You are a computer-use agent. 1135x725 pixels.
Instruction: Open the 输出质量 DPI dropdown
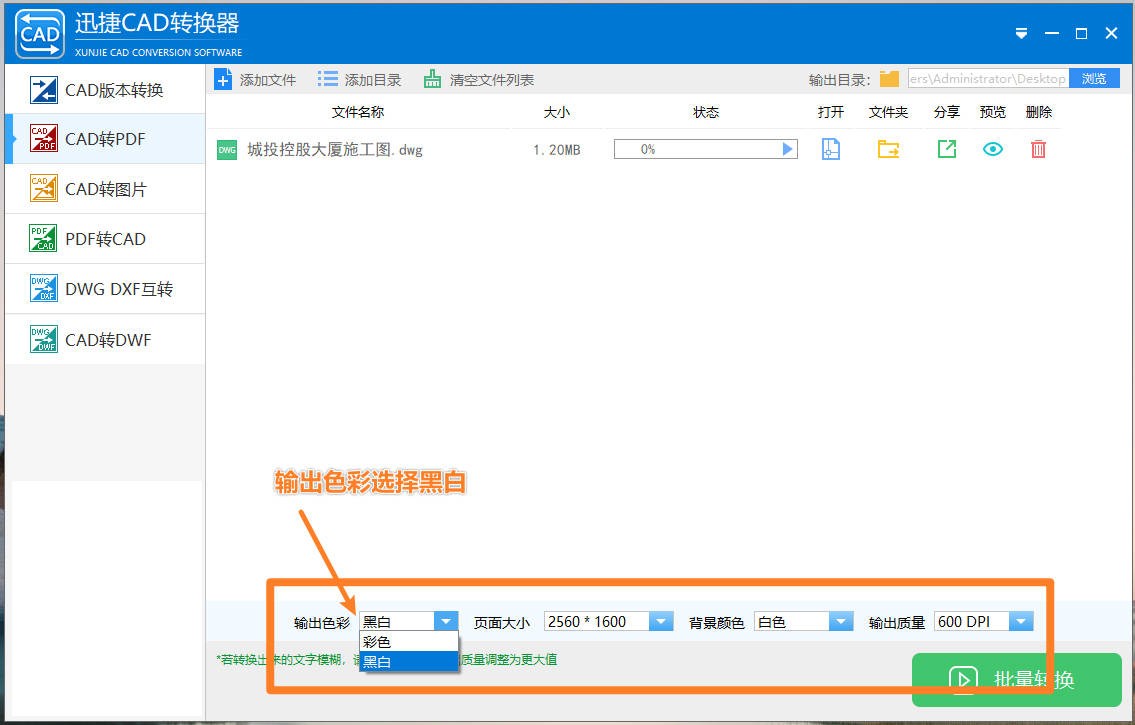[x=1021, y=621]
